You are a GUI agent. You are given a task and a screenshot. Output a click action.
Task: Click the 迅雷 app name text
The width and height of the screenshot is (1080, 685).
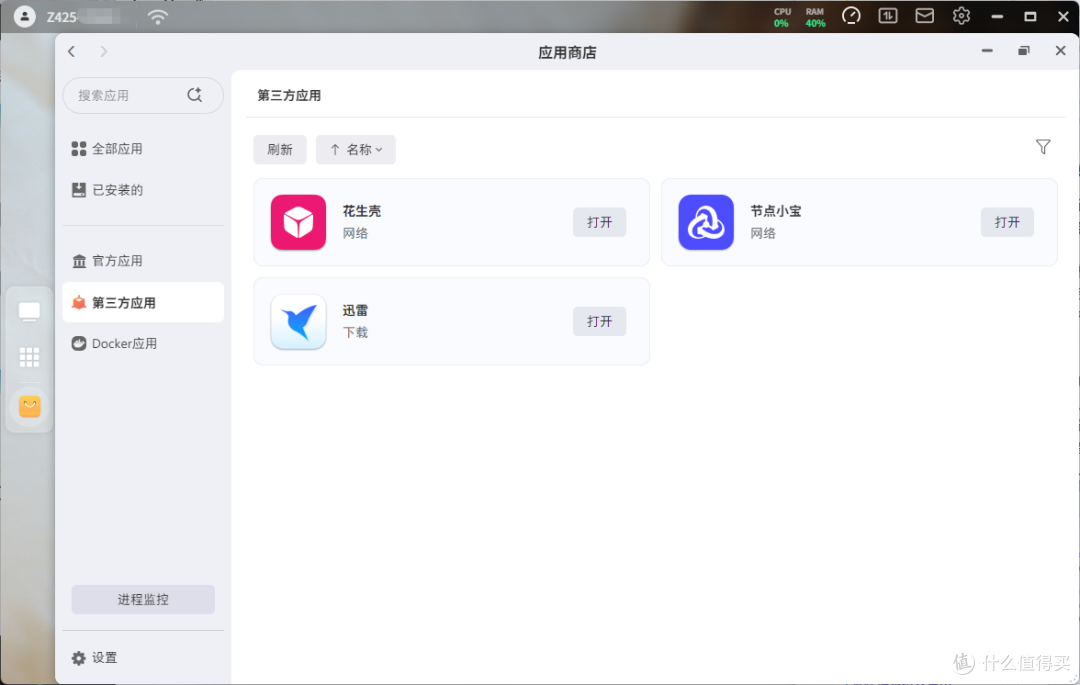click(x=355, y=310)
